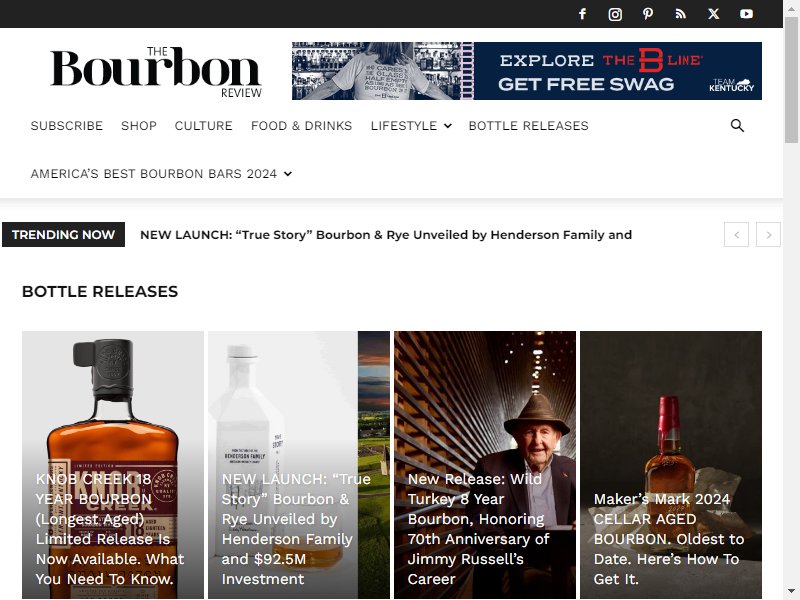This screenshot has width=800, height=600.
Task: Open the Facebook social icon
Action: [x=582, y=14]
